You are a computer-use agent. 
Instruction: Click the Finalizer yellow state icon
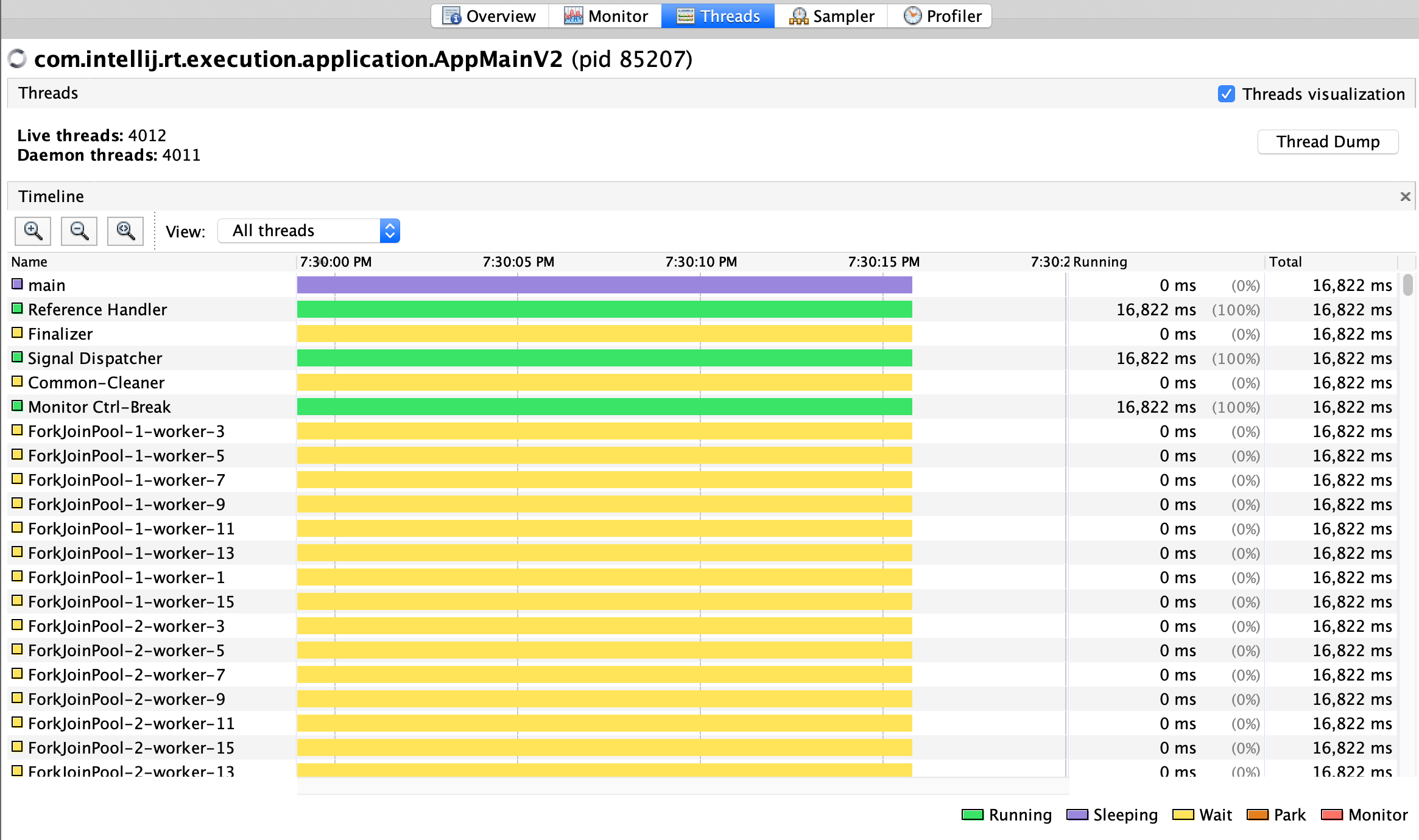tap(17, 333)
